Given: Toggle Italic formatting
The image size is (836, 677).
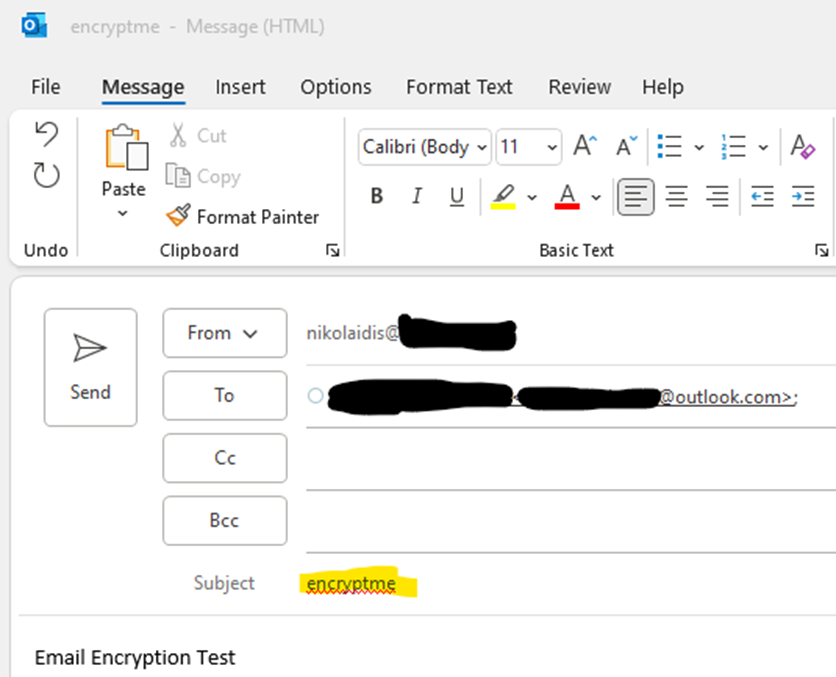Looking at the screenshot, I should [417, 197].
